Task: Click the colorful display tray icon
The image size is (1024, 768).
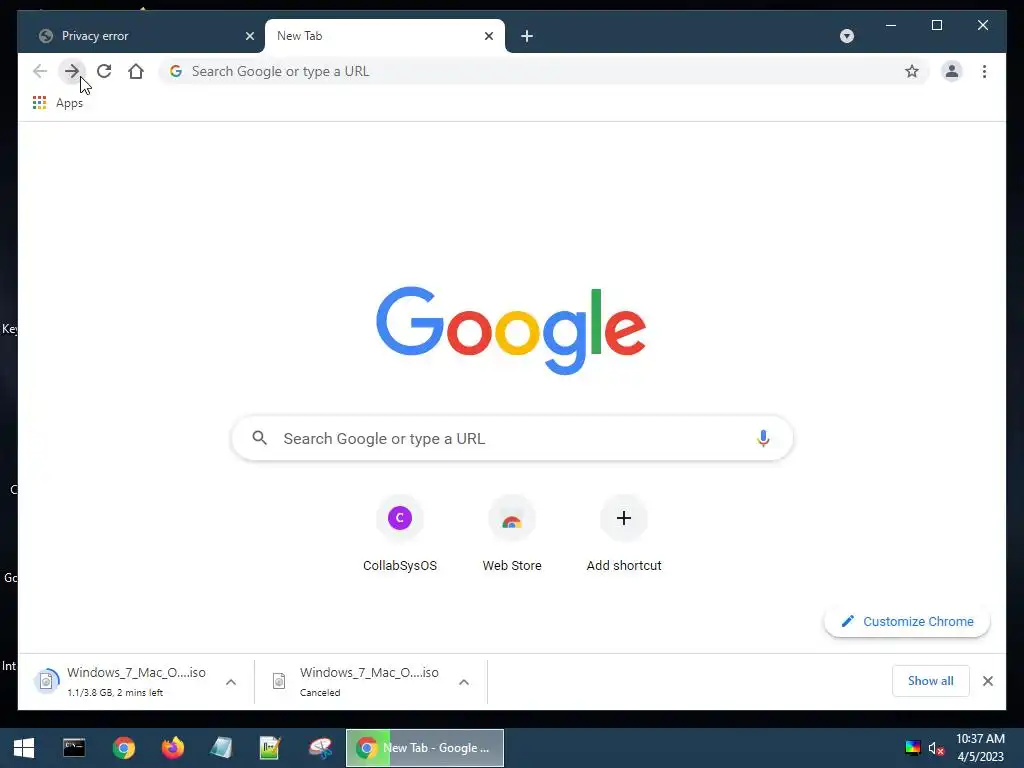Action: click(x=912, y=748)
